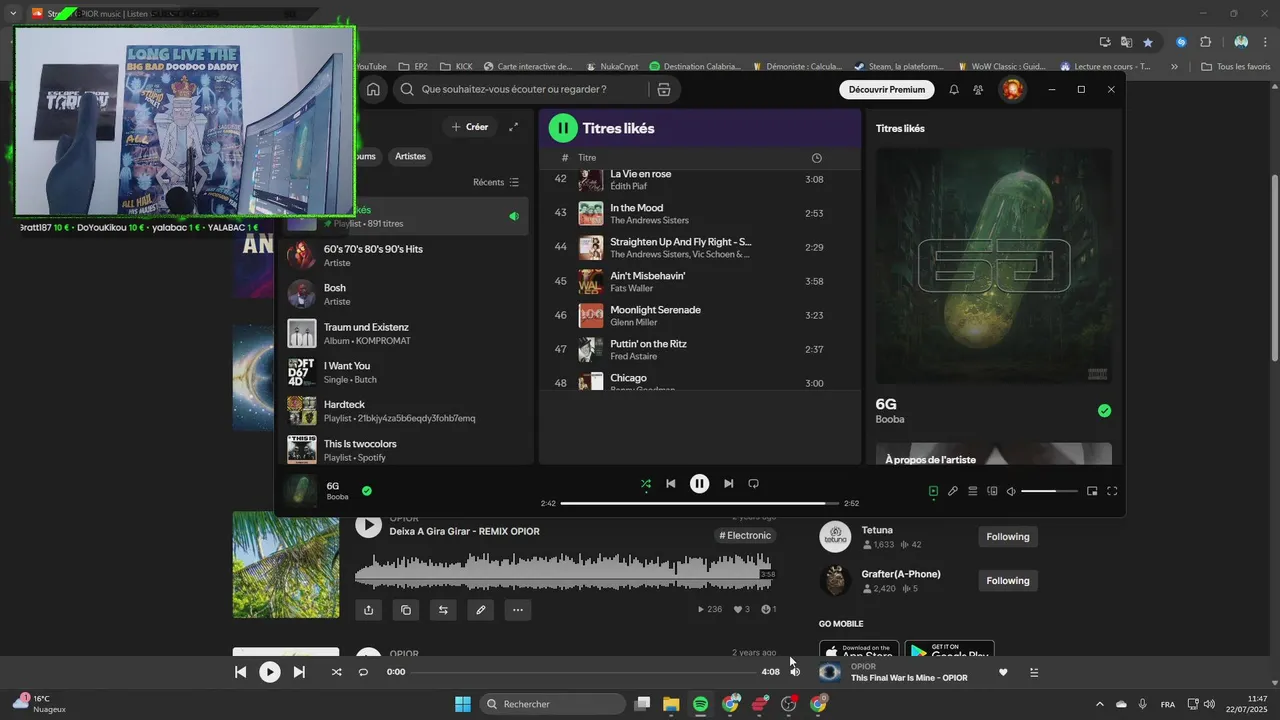Toggle the green liked check beside 6G in the player bar
This screenshot has width=1280, height=720.
(367, 491)
